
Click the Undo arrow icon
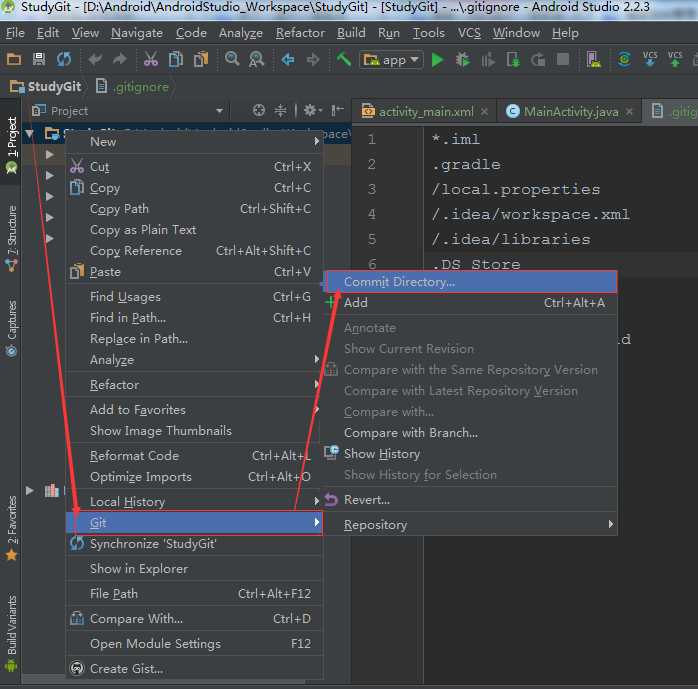click(x=95, y=59)
